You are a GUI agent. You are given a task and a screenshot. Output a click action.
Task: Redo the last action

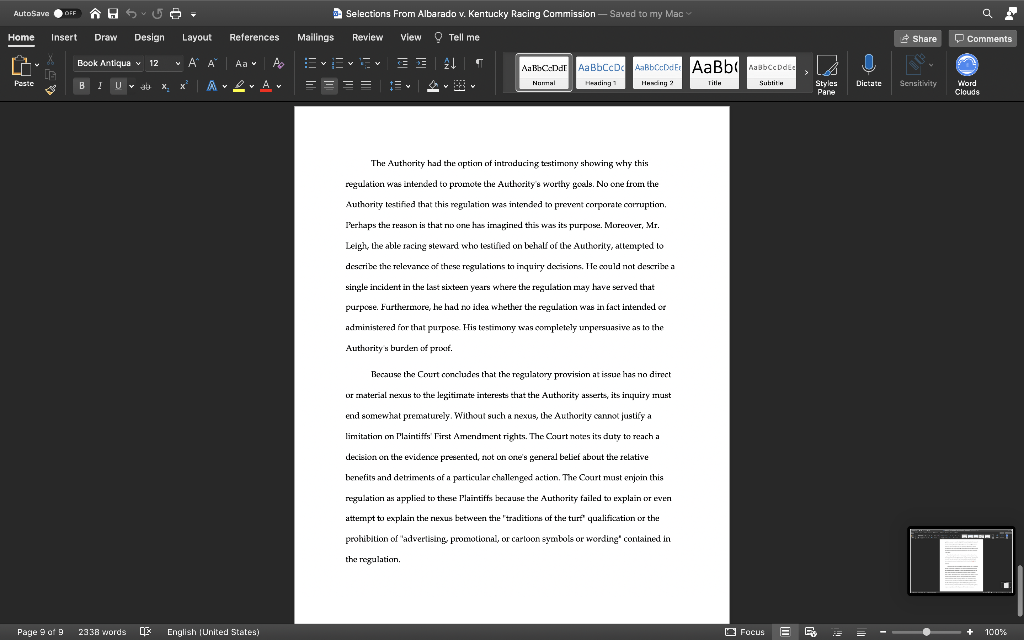(157, 13)
